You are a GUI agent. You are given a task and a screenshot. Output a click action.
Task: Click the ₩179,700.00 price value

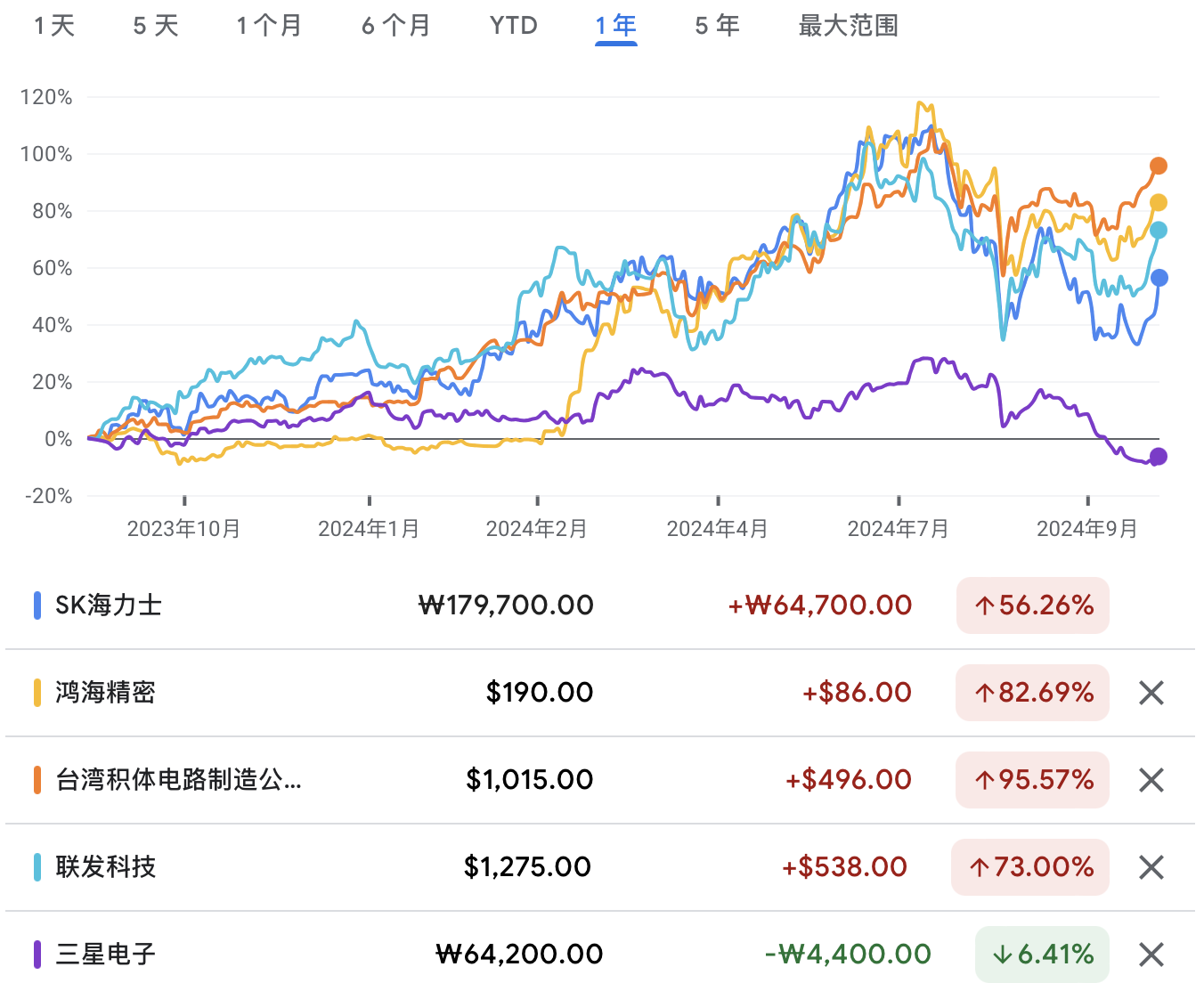click(x=506, y=605)
